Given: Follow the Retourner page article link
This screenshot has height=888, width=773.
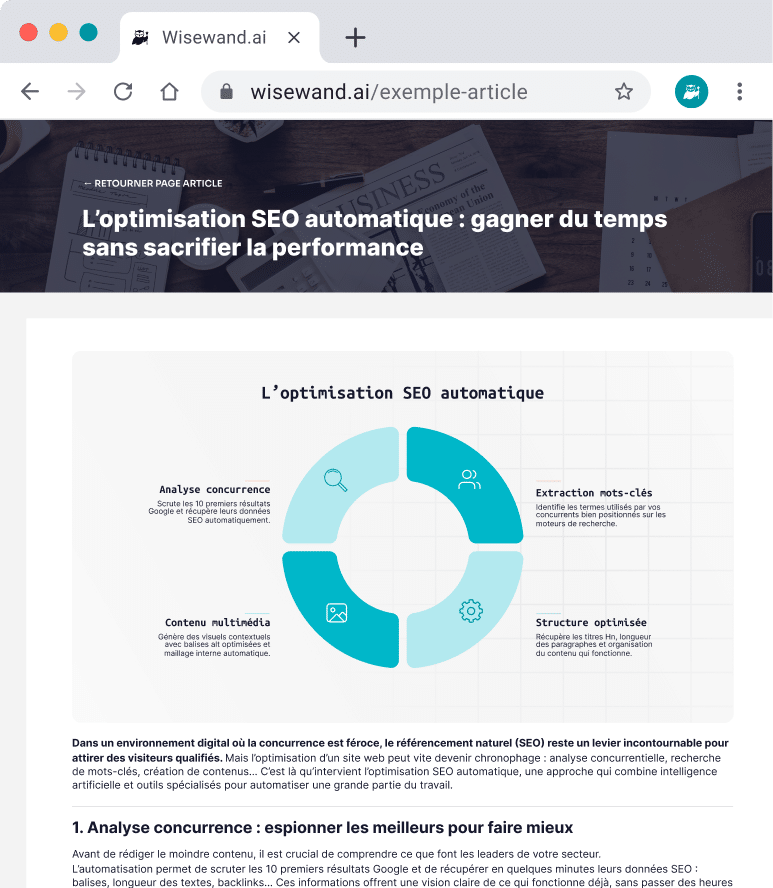Looking at the screenshot, I should point(153,184).
